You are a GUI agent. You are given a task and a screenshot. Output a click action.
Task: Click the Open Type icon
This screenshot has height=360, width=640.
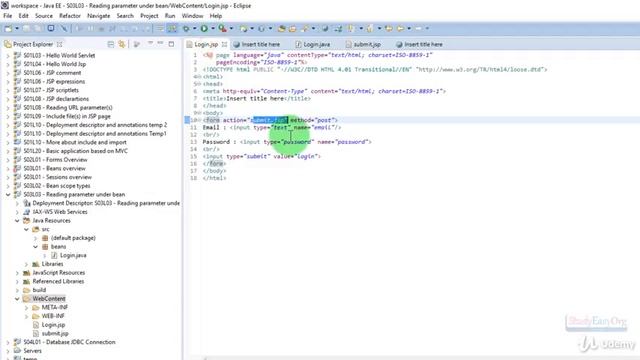pos(282,29)
